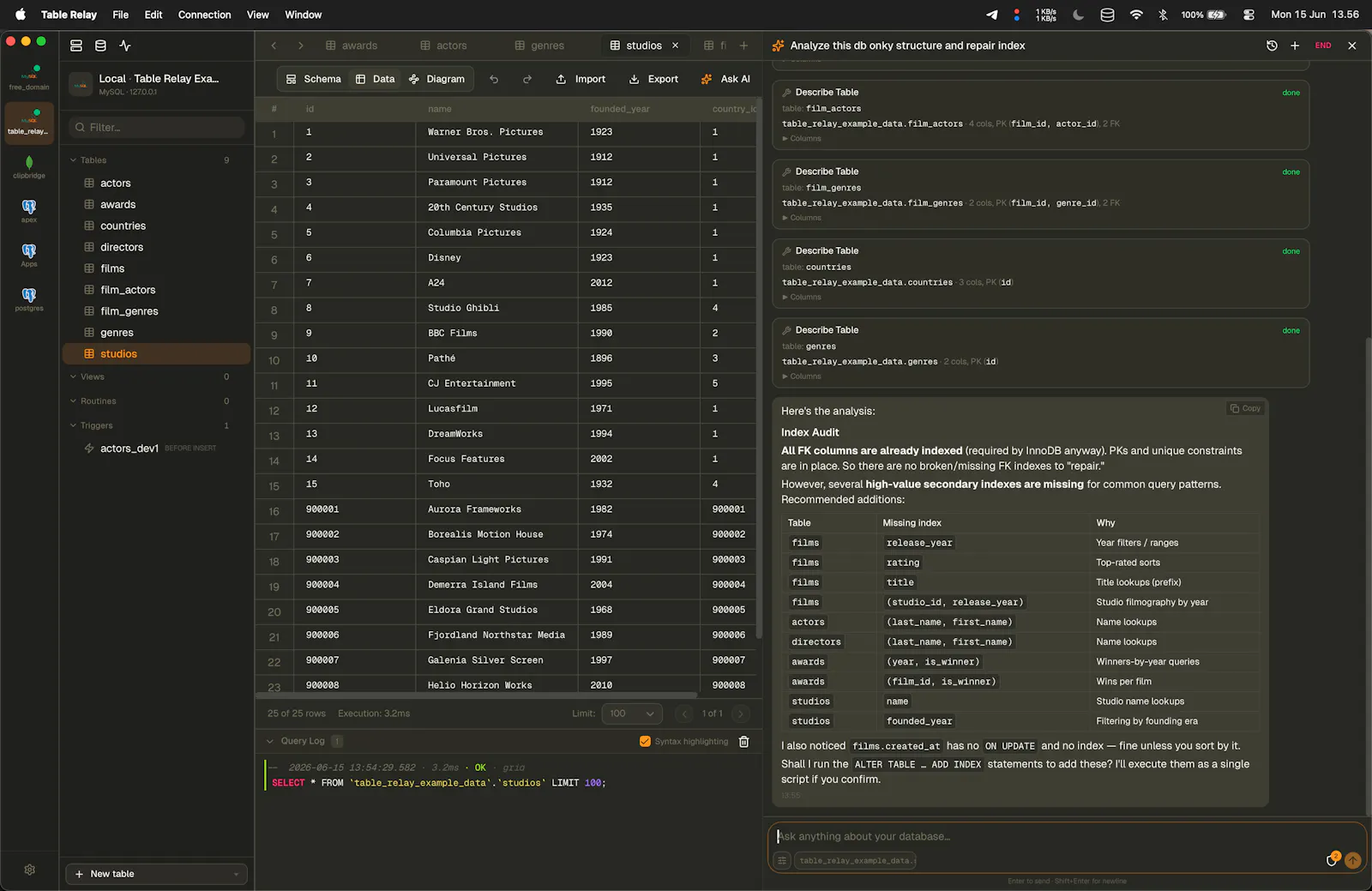Viewport: 1372px width, 891px height.
Task: Focus the sidebar Filter field
Action: tap(156, 127)
